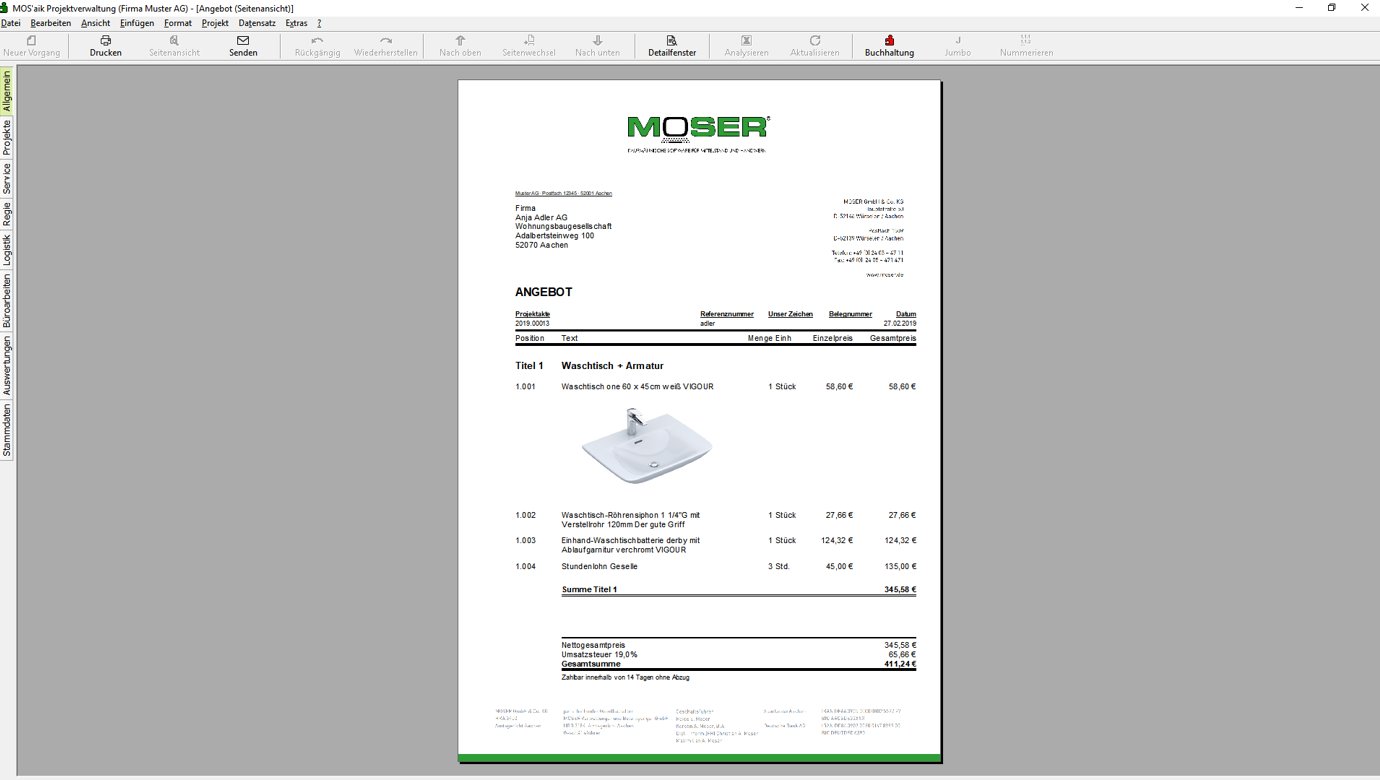Click the Nach unten arrow icon

tap(598, 41)
